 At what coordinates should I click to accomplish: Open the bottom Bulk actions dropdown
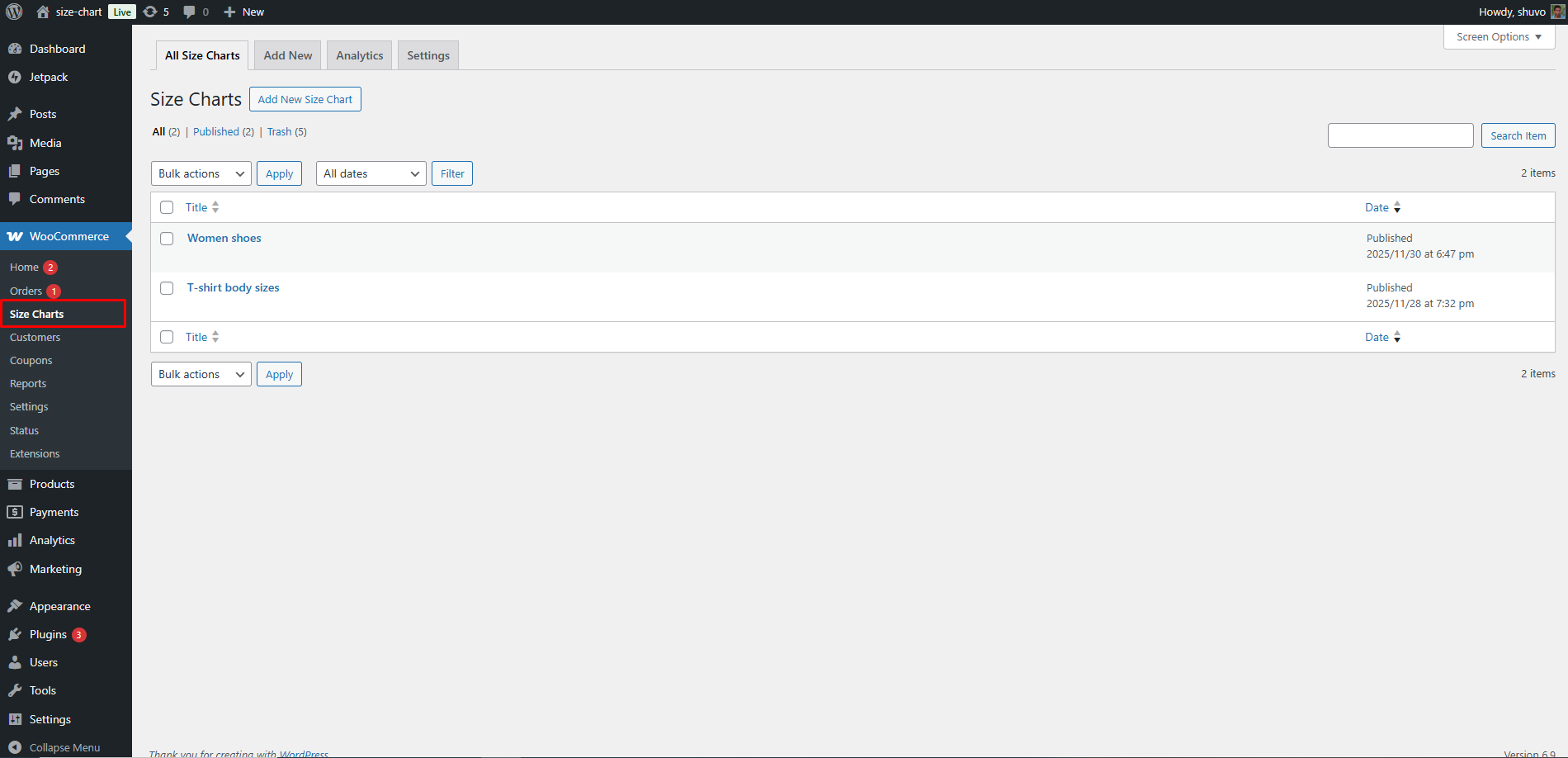pyautogui.click(x=201, y=374)
